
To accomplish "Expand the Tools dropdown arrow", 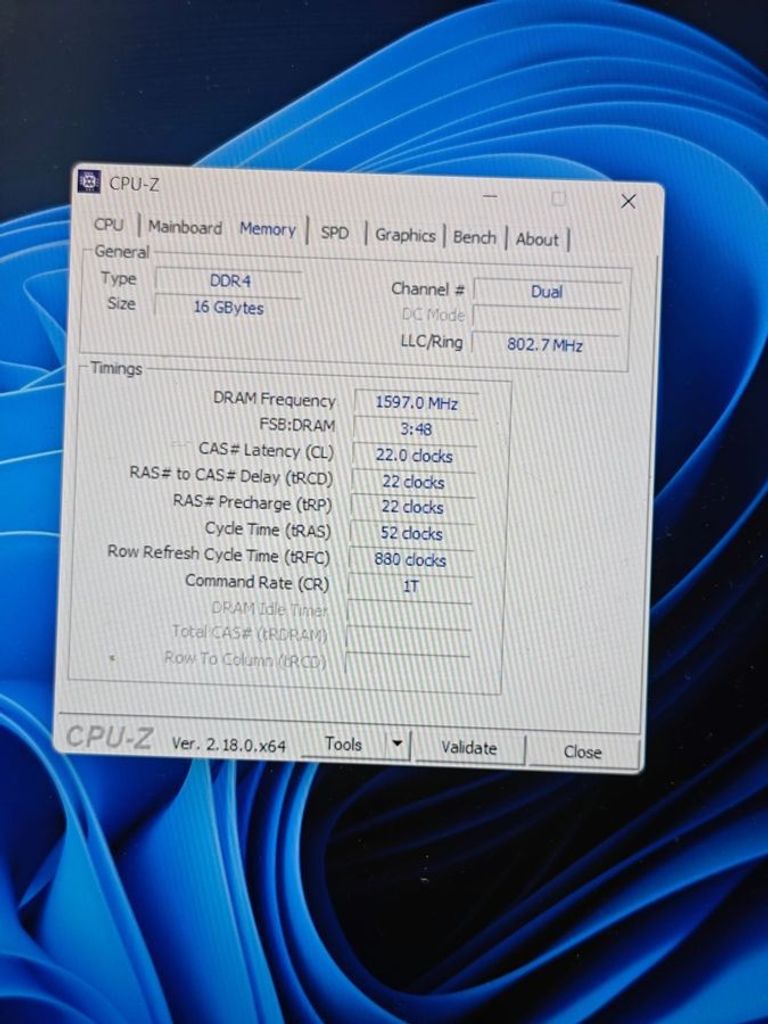I will coord(397,744).
